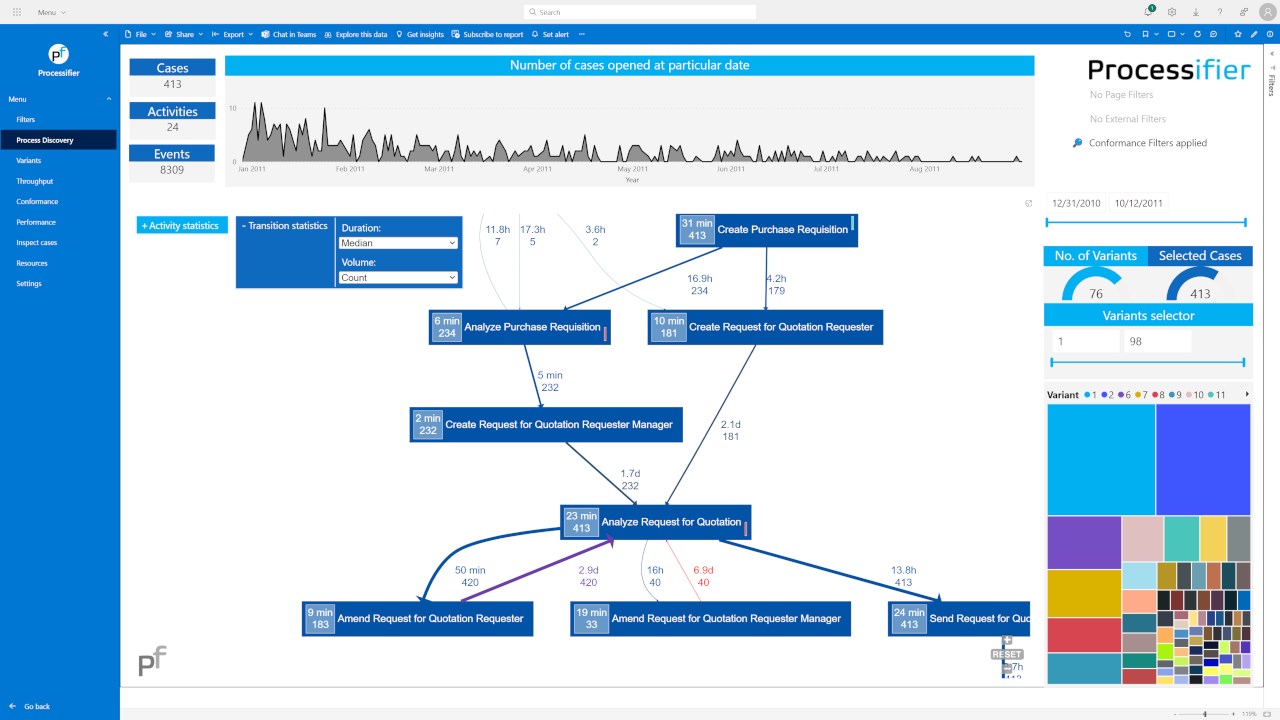Open the comments icon in toolbar
Screen dimensions: 1280x720
pos(1213,34)
